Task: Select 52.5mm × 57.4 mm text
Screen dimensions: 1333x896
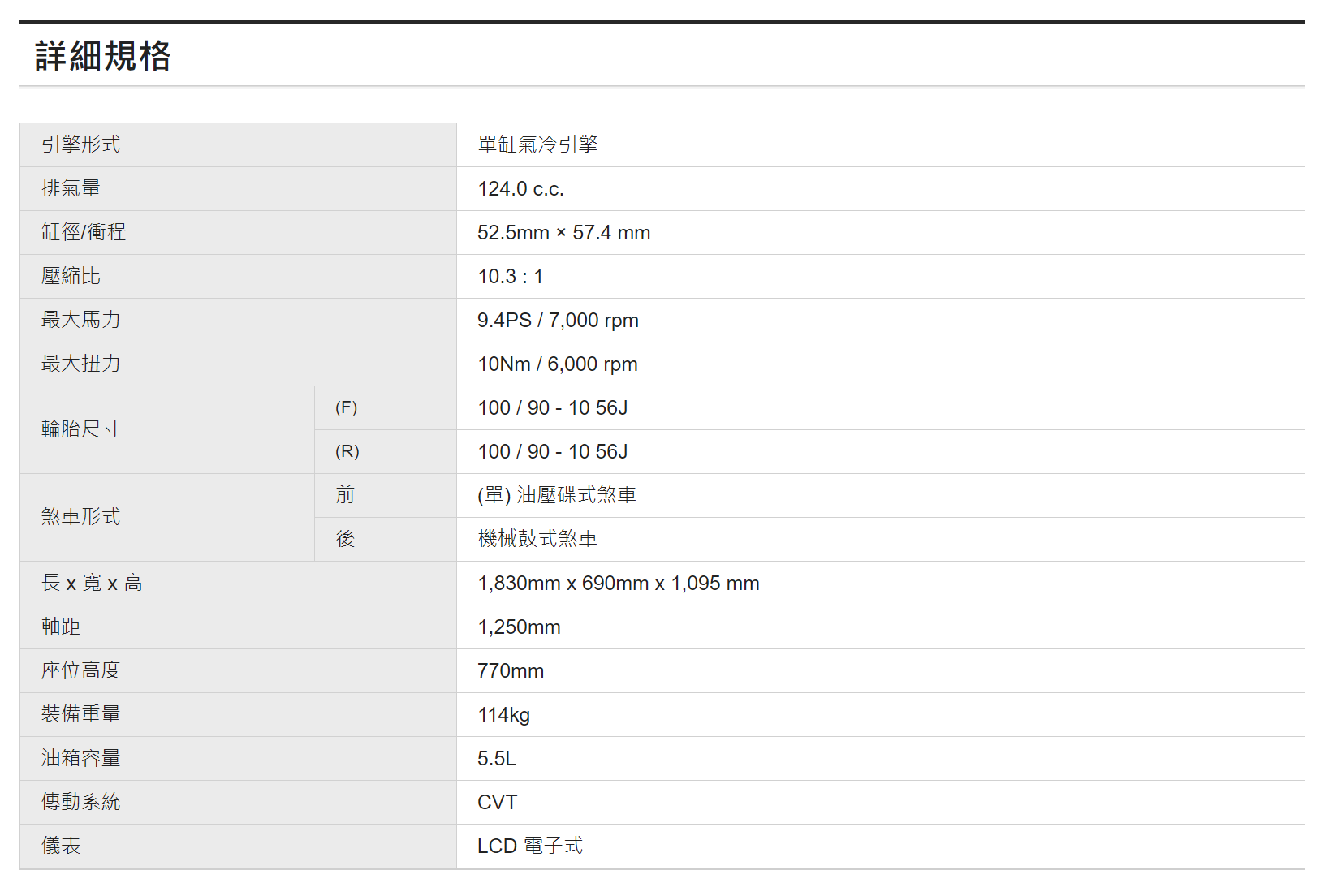Action: point(563,233)
